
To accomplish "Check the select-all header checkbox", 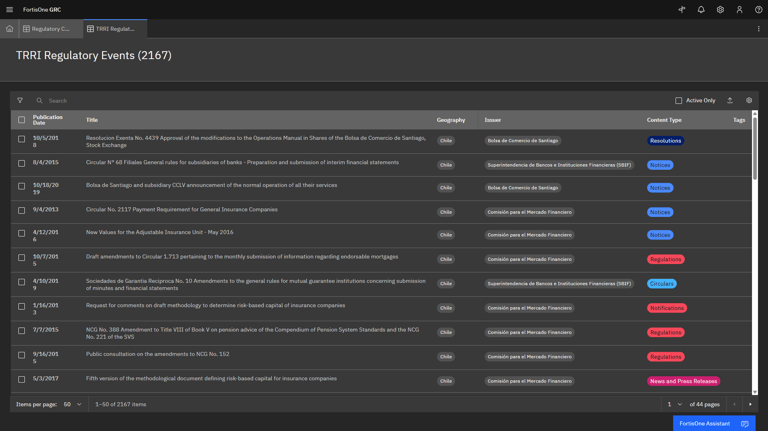I will pyautogui.click(x=22, y=120).
